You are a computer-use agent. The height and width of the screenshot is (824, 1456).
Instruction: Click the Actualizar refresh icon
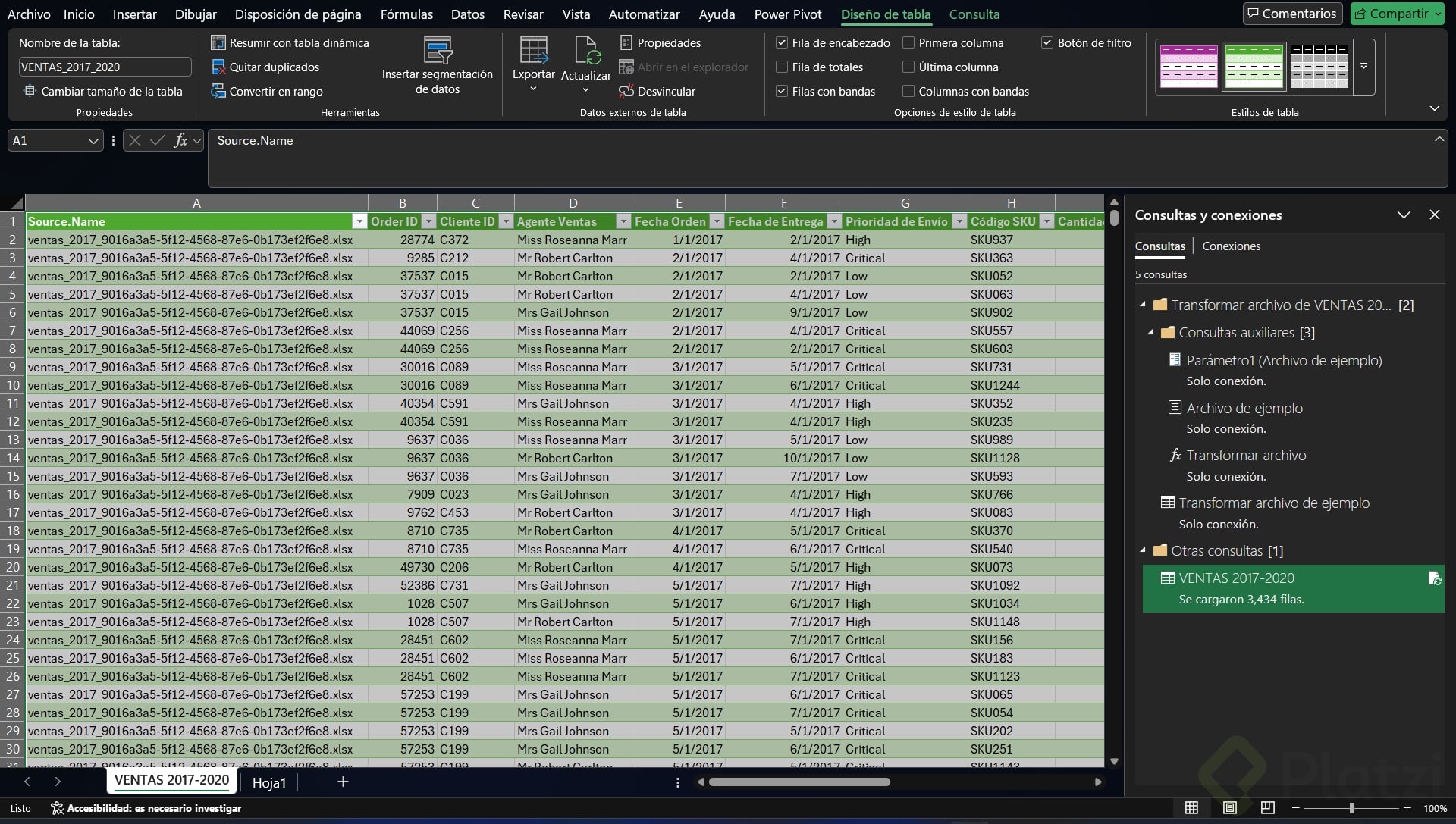(586, 51)
